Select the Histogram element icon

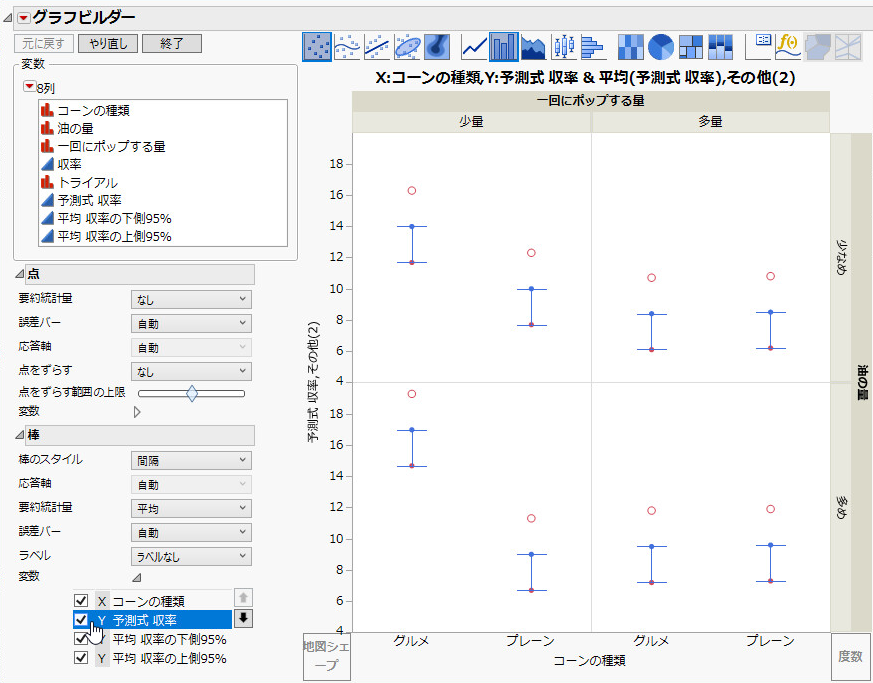593,46
